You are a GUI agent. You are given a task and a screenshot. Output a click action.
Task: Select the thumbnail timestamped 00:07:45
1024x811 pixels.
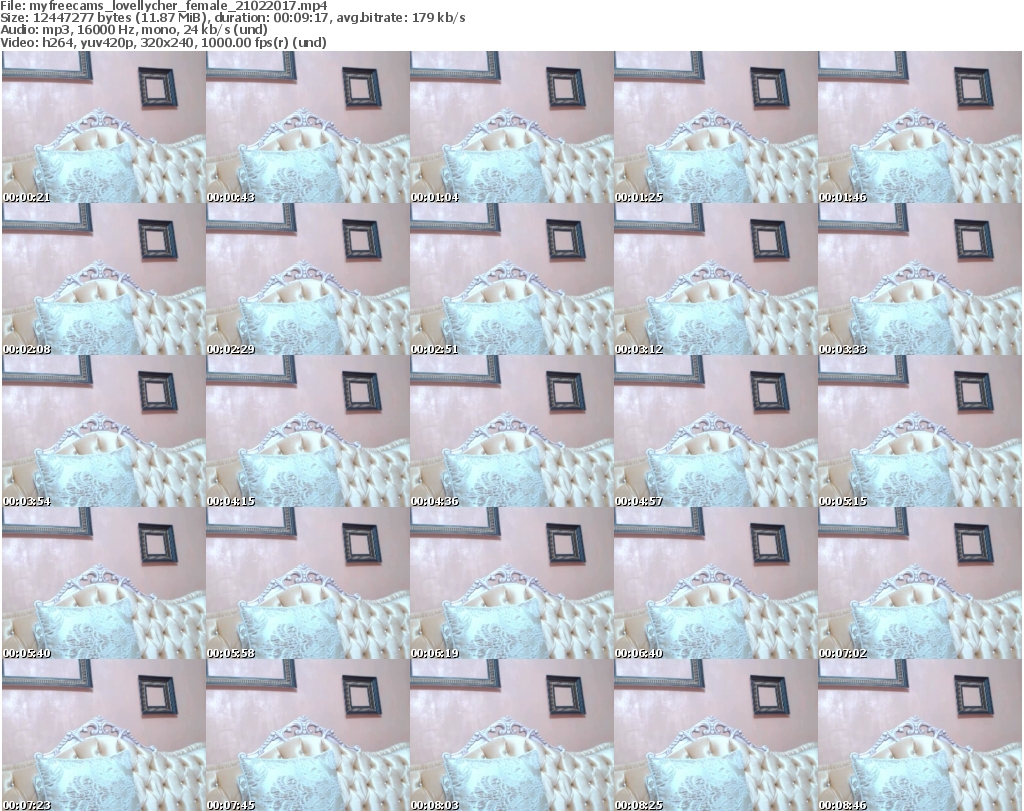[x=308, y=735]
